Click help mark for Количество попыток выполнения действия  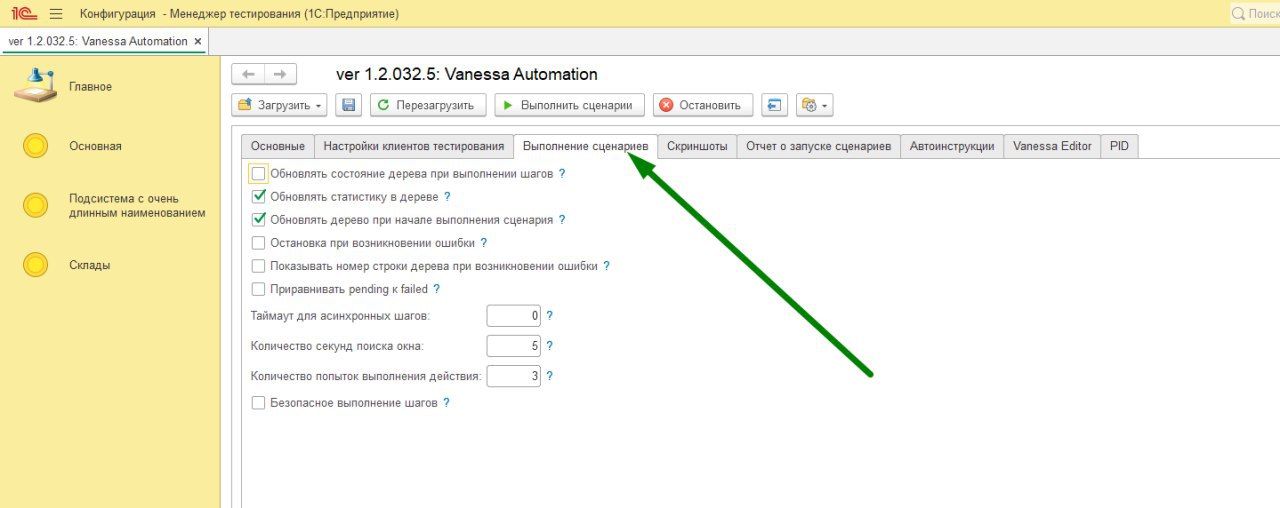[x=550, y=377]
